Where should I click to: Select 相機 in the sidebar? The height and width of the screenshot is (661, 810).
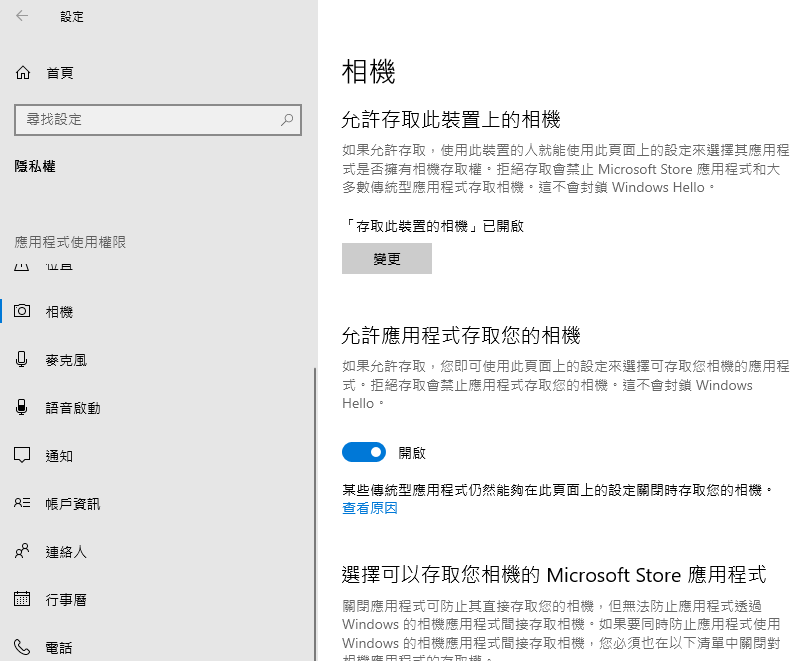(59, 312)
